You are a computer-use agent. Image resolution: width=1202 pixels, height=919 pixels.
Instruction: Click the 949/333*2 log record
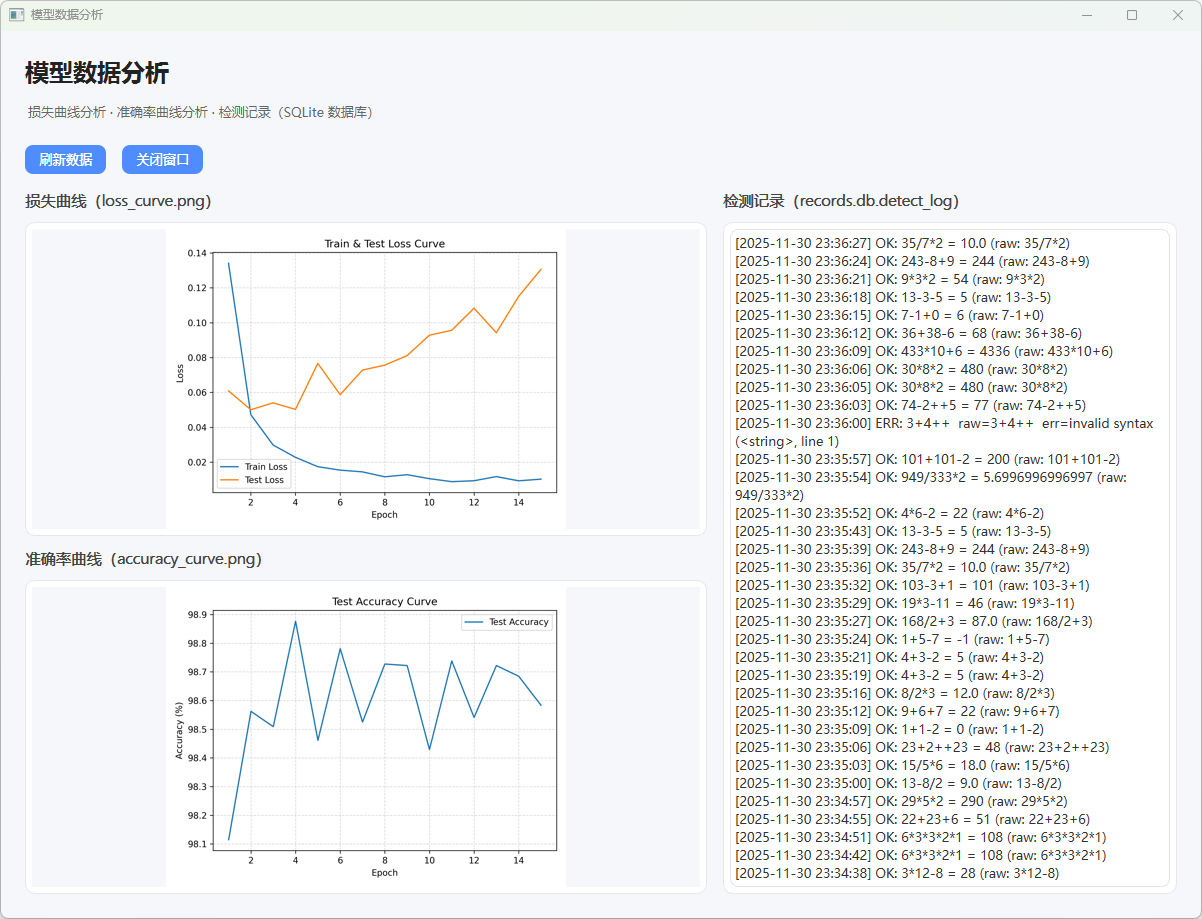click(x=930, y=486)
